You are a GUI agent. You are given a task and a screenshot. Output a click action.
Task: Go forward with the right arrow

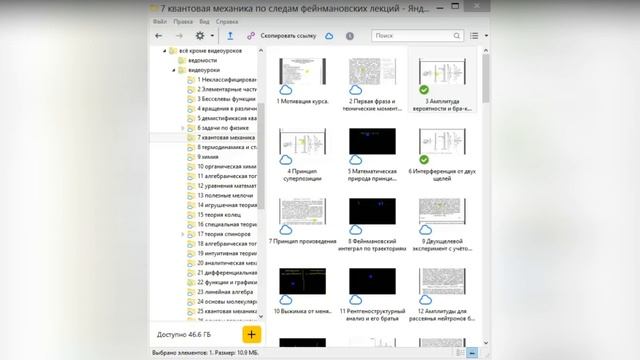(179, 36)
